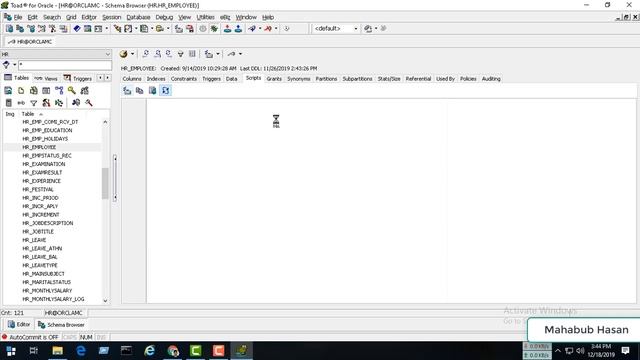Open dropdown arrow next to globe refresh icon
Screen dimensions: 640x360
(132, 54)
